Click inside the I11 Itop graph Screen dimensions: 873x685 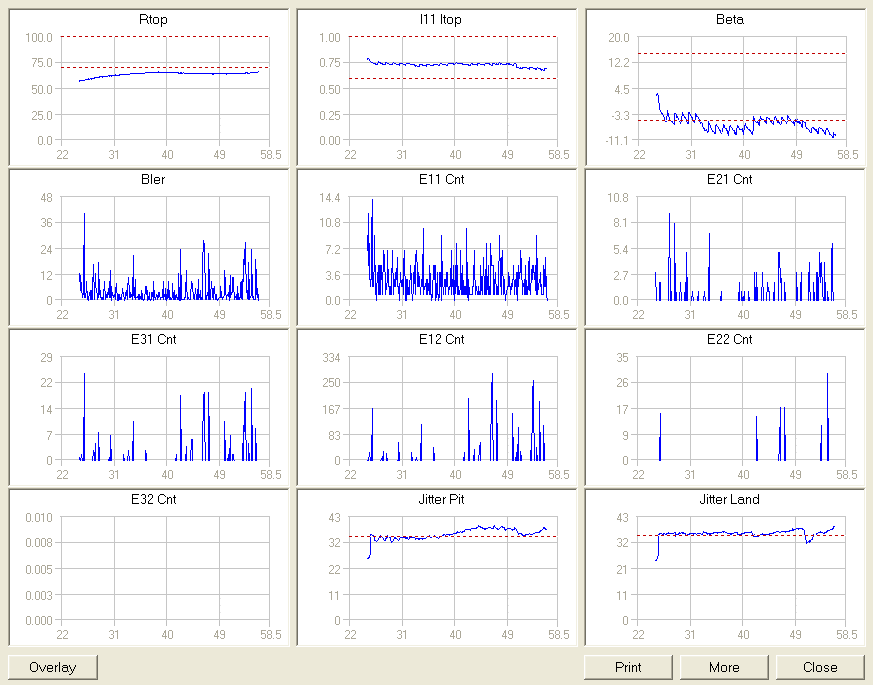coord(453,89)
